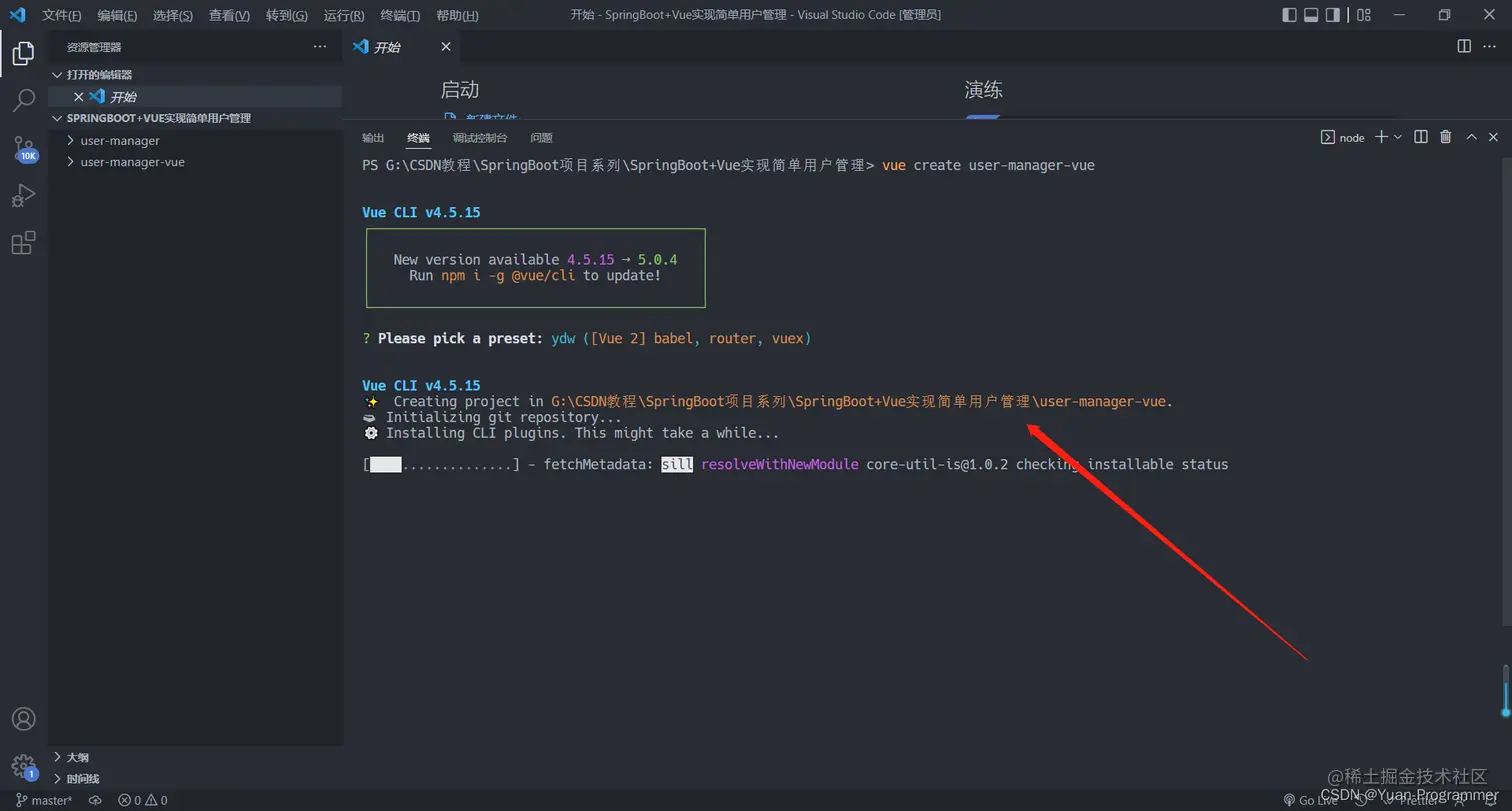Image resolution: width=1512 pixels, height=811 pixels.
Task: Click 'Initializing git repository...' terminal line
Action: pyautogui.click(x=492, y=417)
